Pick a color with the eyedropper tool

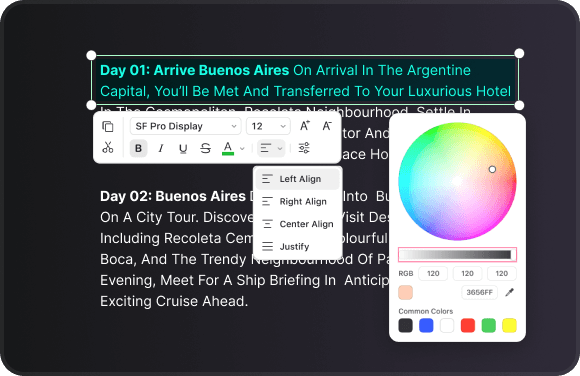[x=510, y=292]
